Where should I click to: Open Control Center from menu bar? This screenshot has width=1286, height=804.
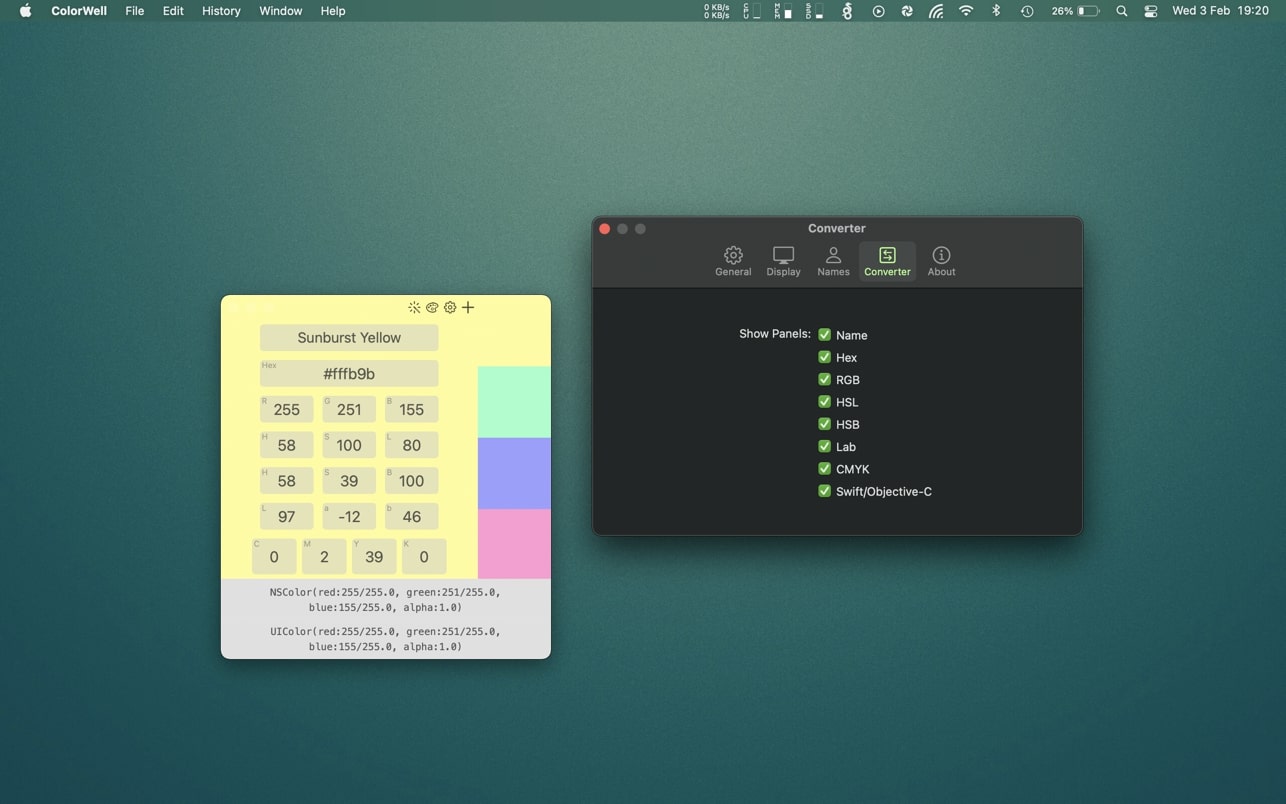click(1150, 11)
